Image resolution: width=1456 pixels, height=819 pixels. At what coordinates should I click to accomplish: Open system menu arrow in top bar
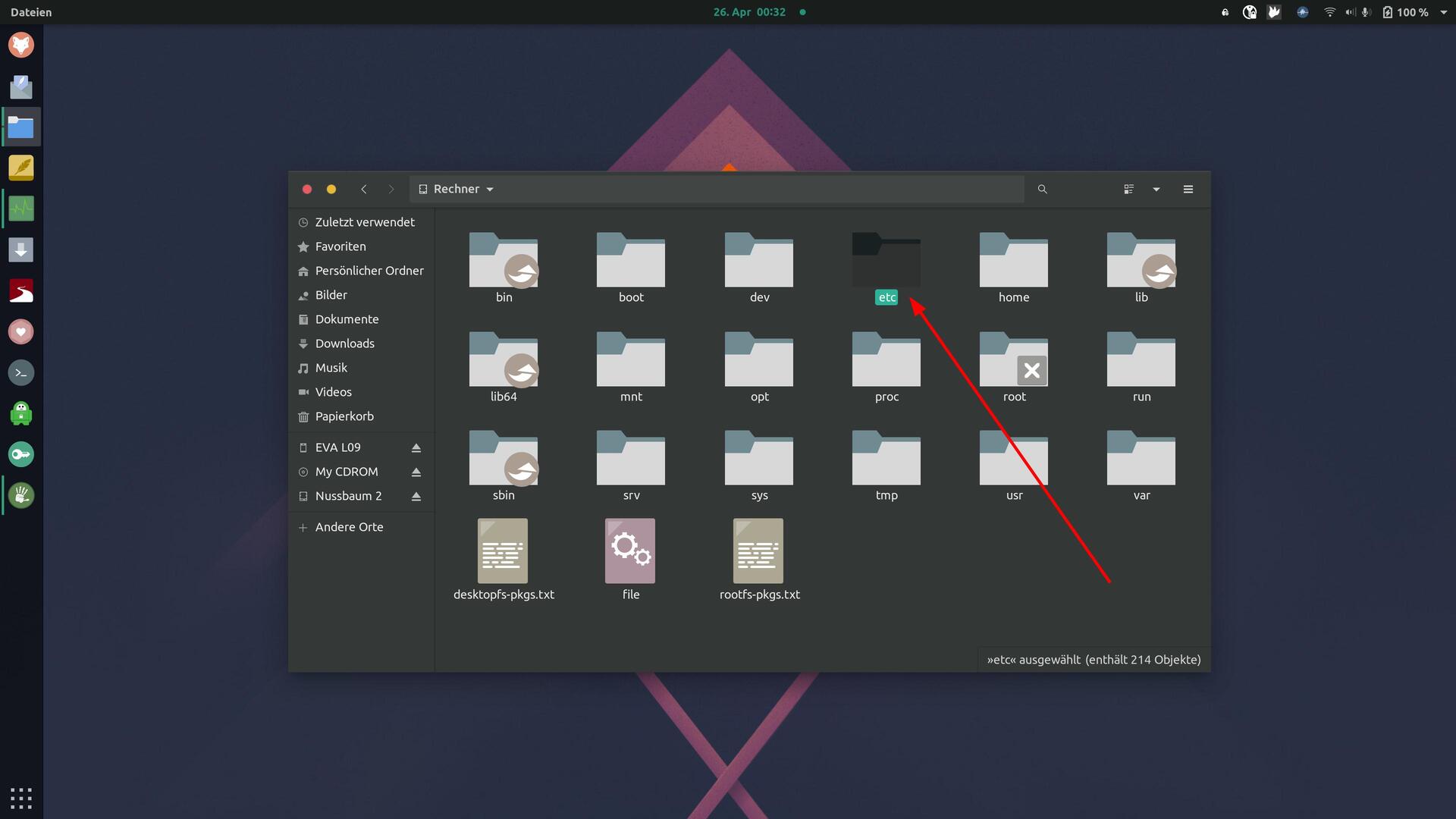click(x=1444, y=12)
